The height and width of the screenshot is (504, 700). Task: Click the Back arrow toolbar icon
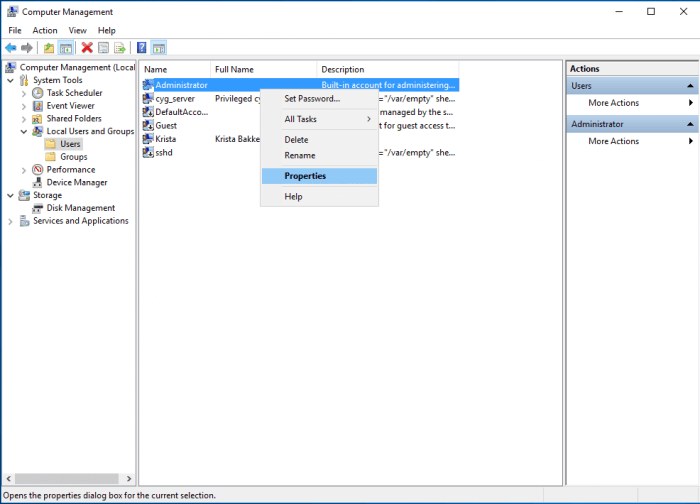click(11, 48)
